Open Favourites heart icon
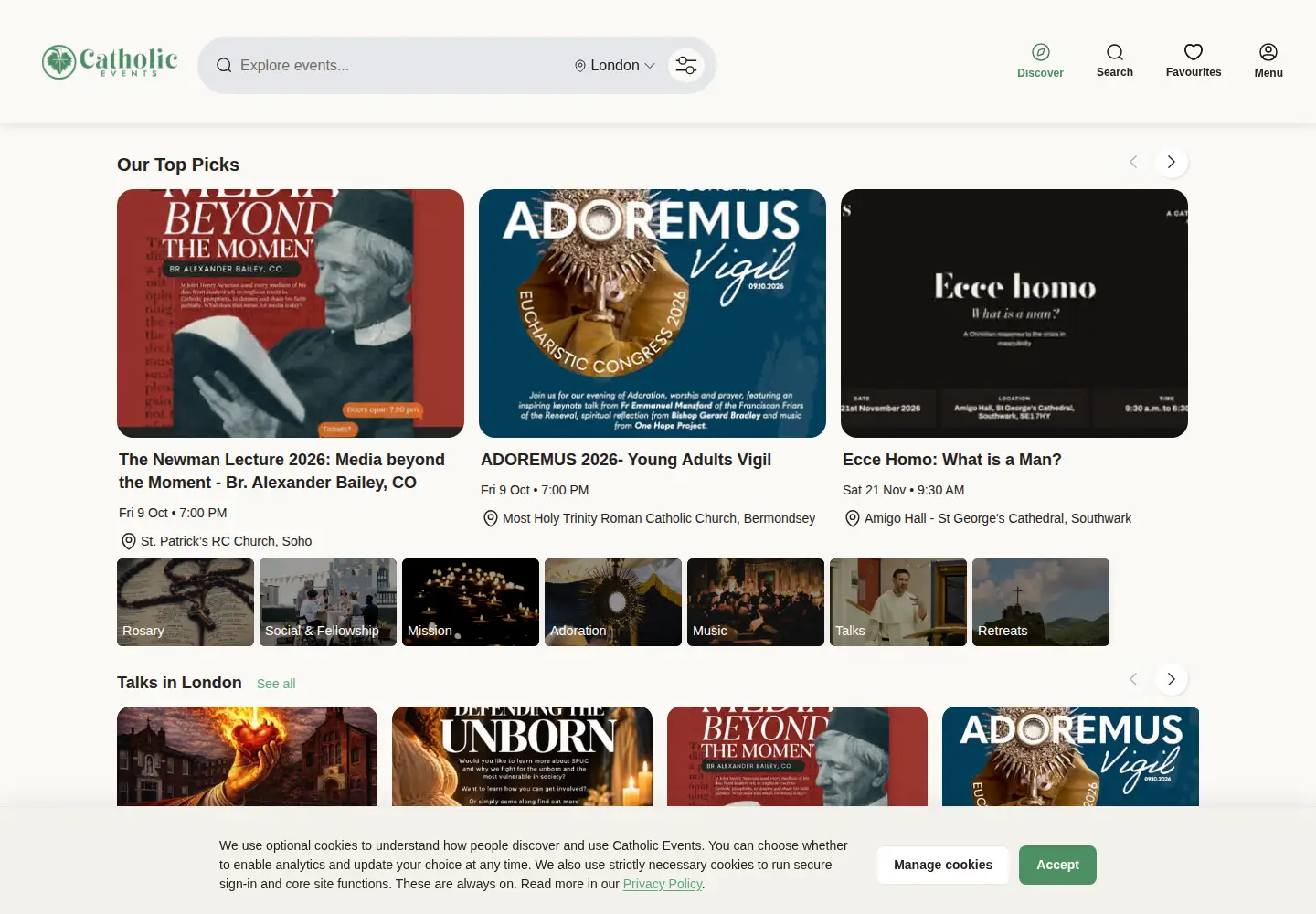 (1194, 52)
